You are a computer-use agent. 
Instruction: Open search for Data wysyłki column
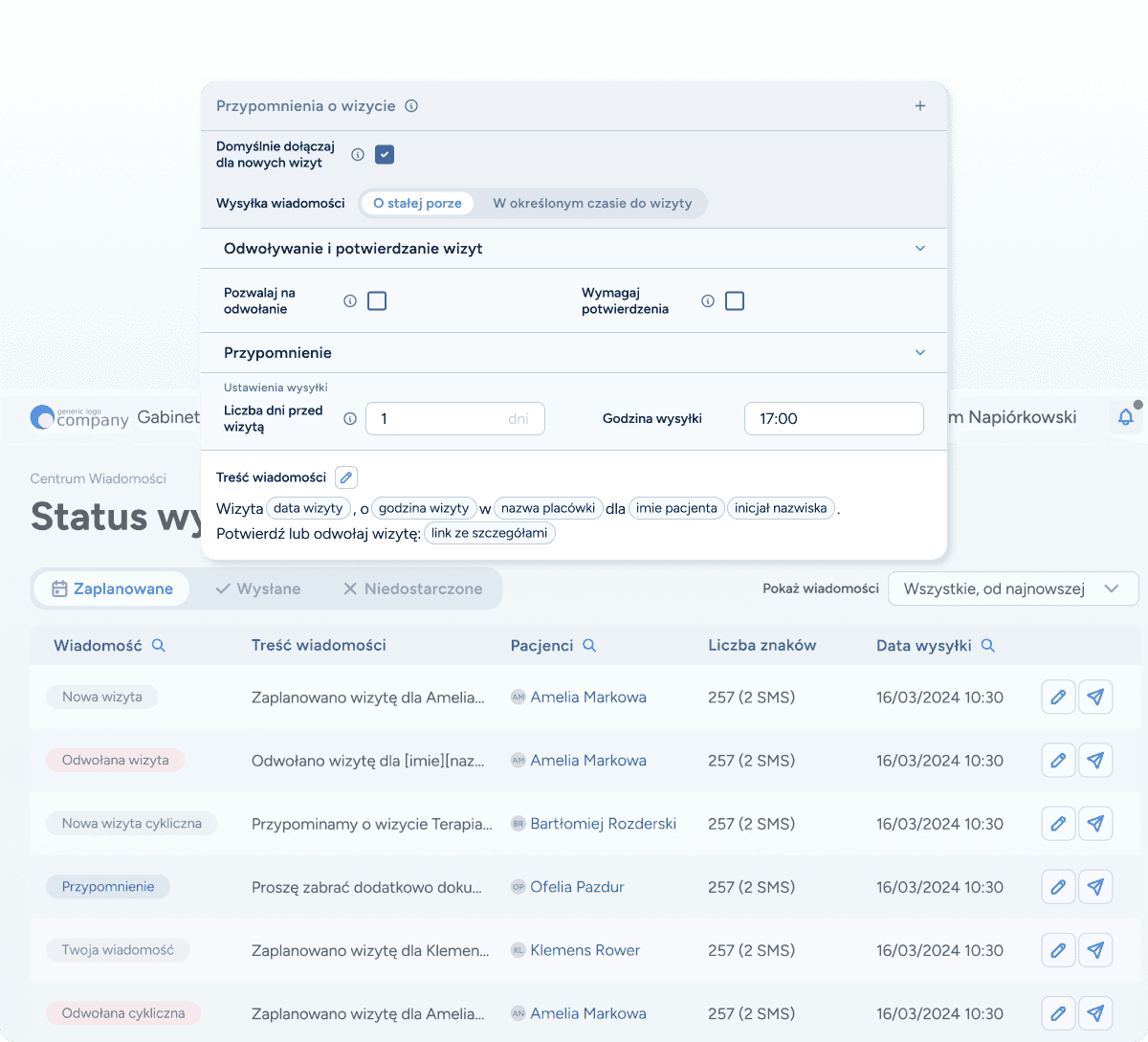coord(988,645)
